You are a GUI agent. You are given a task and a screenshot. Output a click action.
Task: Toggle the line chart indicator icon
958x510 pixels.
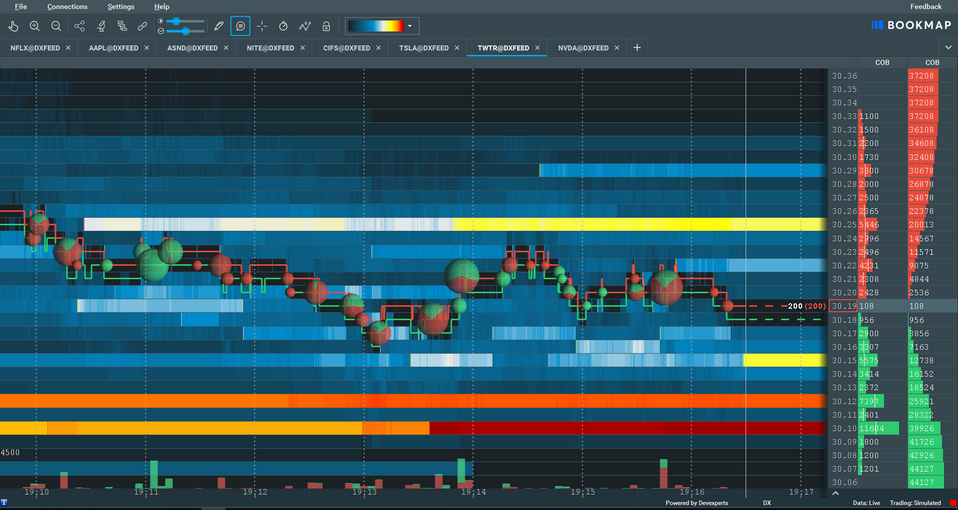[305, 25]
